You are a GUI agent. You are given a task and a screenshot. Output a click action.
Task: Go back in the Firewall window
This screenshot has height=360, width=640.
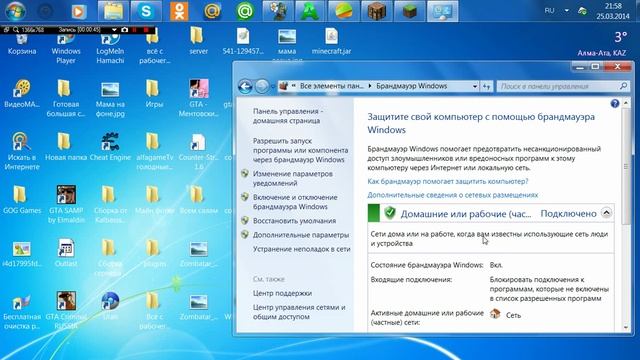245,86
